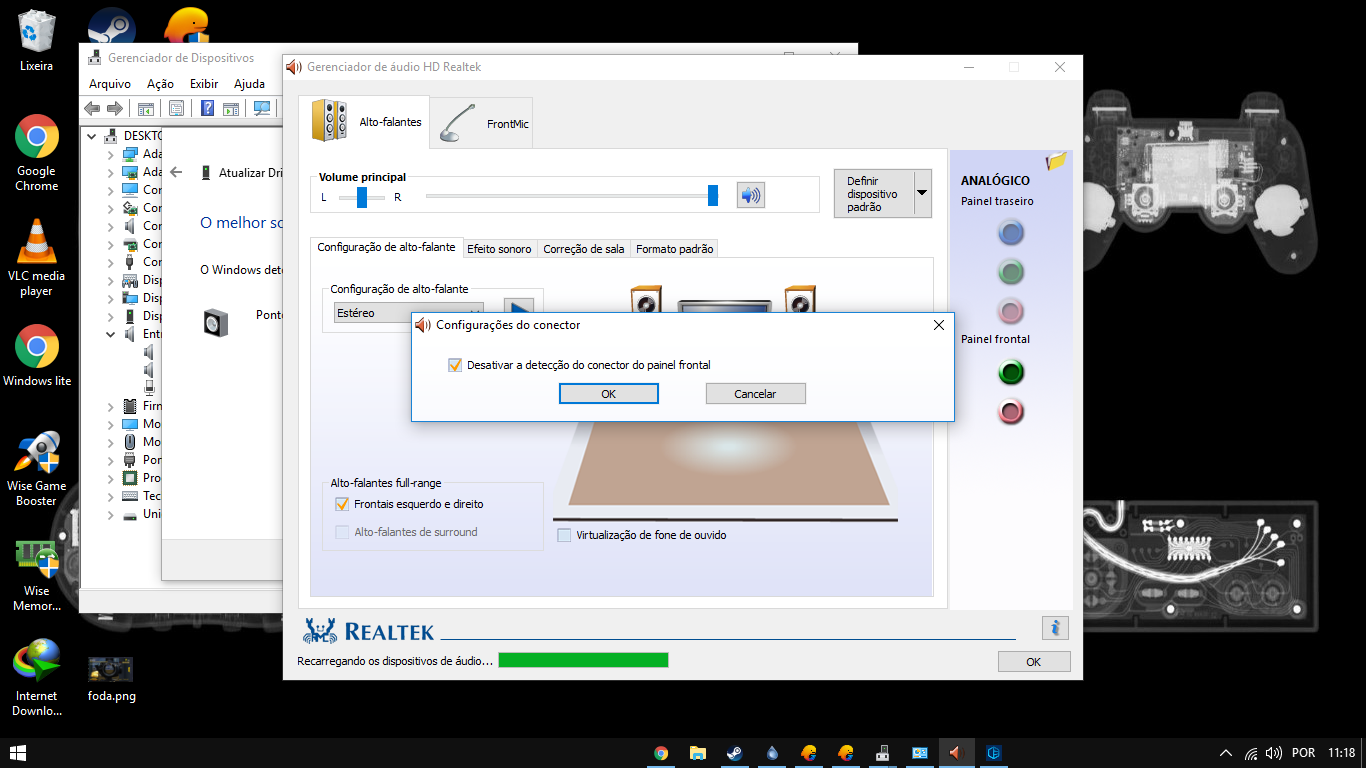Screen dimensions: 1366x768
Task: Enable Virtualização de fone de ouvido
Action: click(x=564, y=535)
